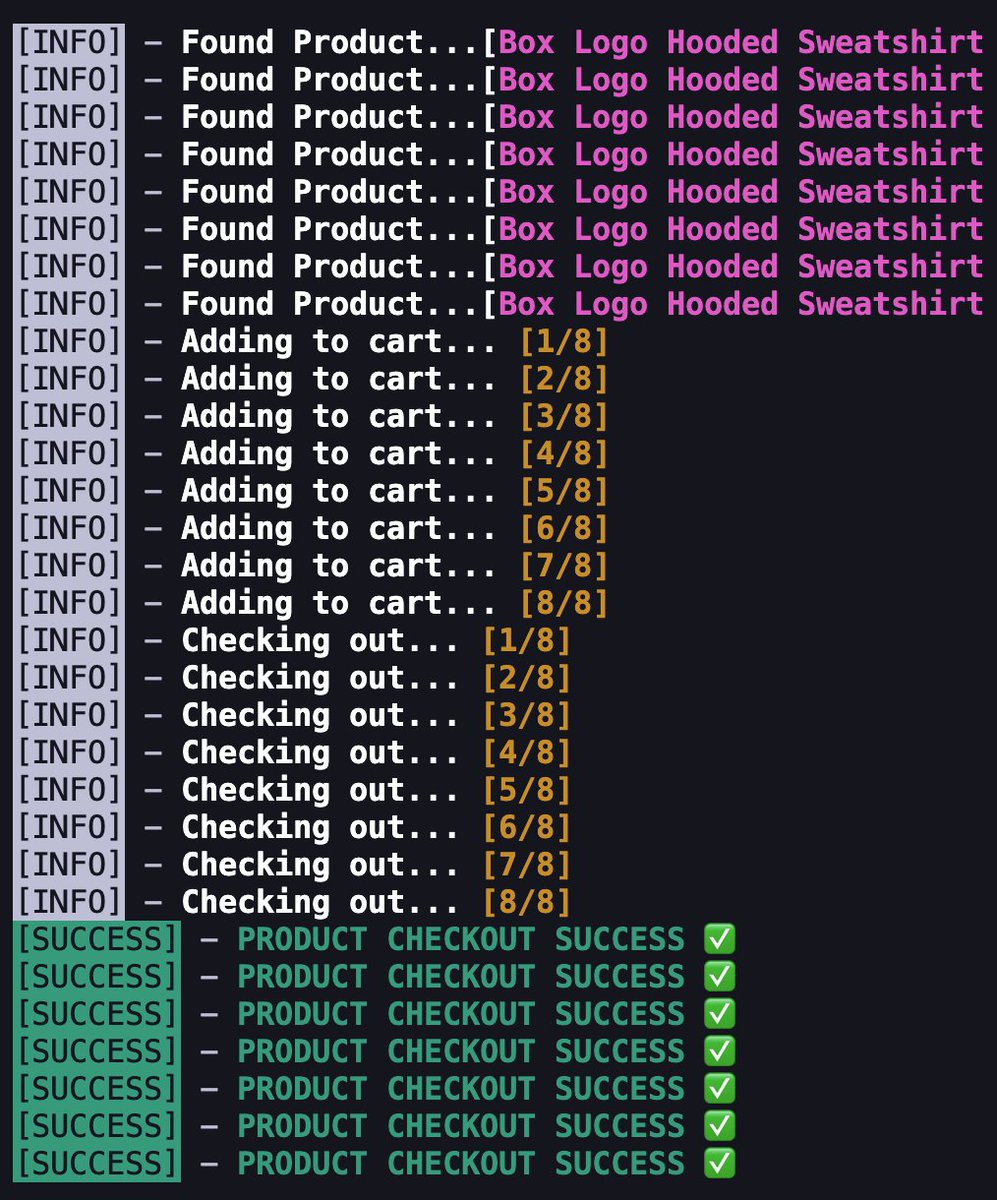Select the 'Checking out... [2/8]' entry
The width and height of the screenshot is (997, 1200).
(292, 678)
